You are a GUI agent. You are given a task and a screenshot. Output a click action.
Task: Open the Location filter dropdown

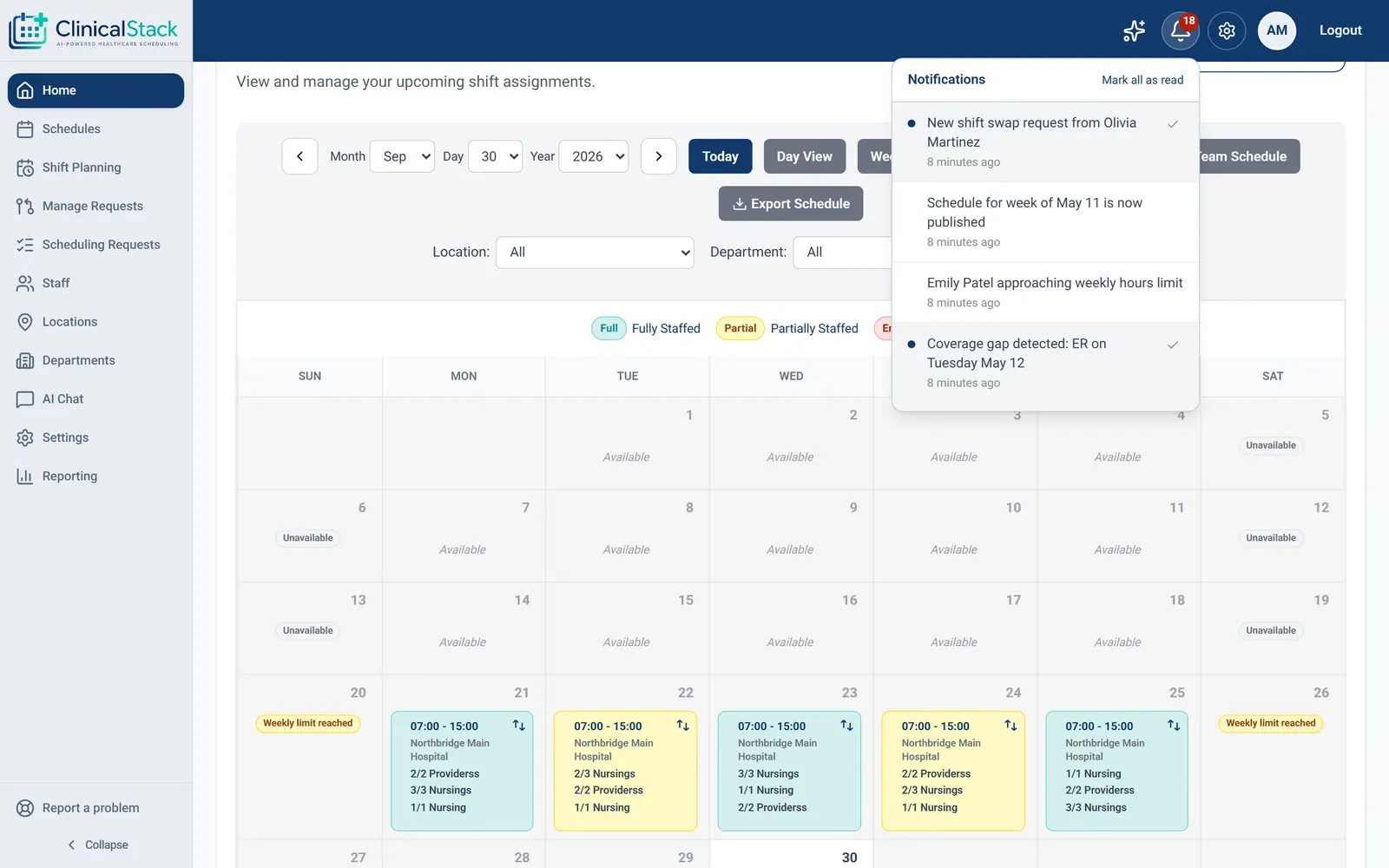pyautogui.click(x=595, y=253)
